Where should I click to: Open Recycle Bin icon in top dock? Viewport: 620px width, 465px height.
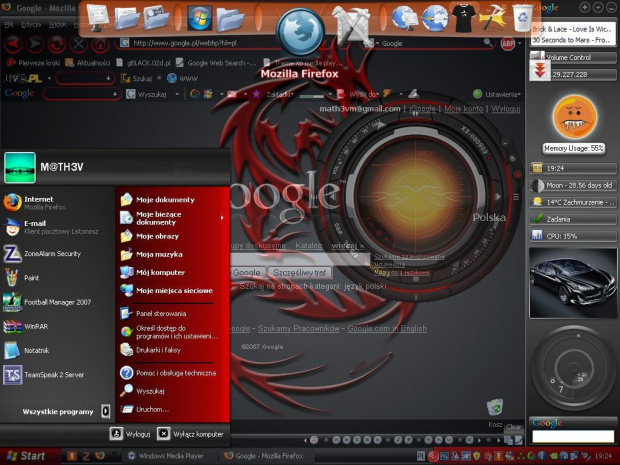click(522, 17)
